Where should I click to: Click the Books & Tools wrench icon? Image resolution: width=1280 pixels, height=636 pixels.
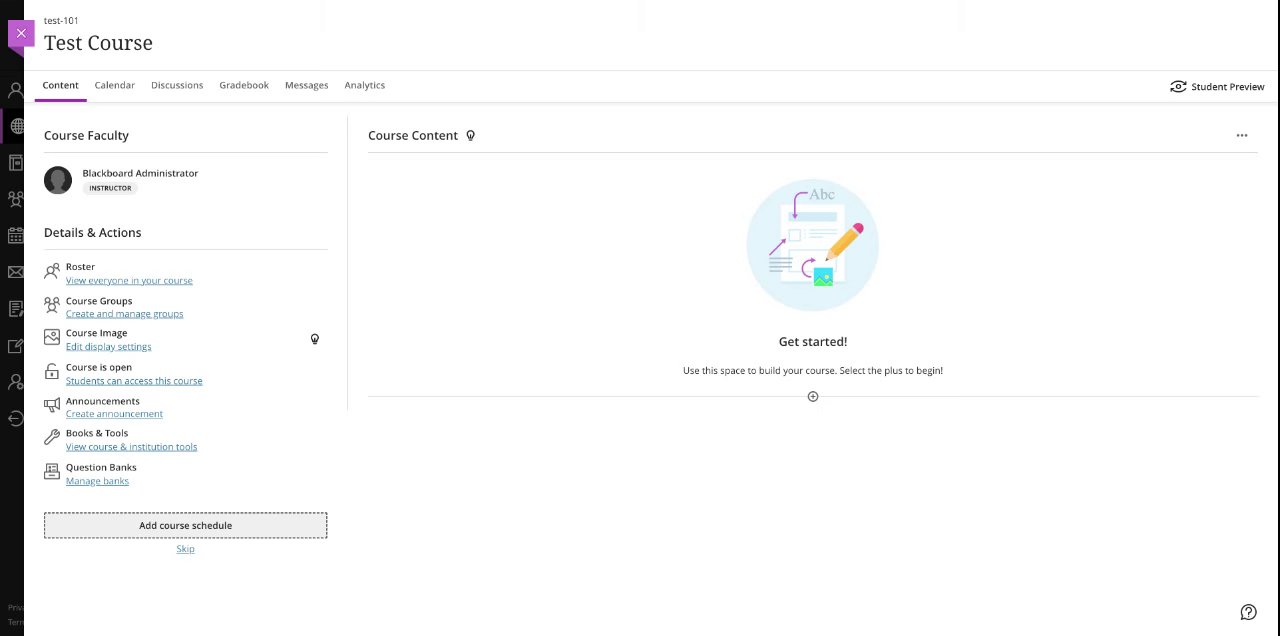coord(52,438)
